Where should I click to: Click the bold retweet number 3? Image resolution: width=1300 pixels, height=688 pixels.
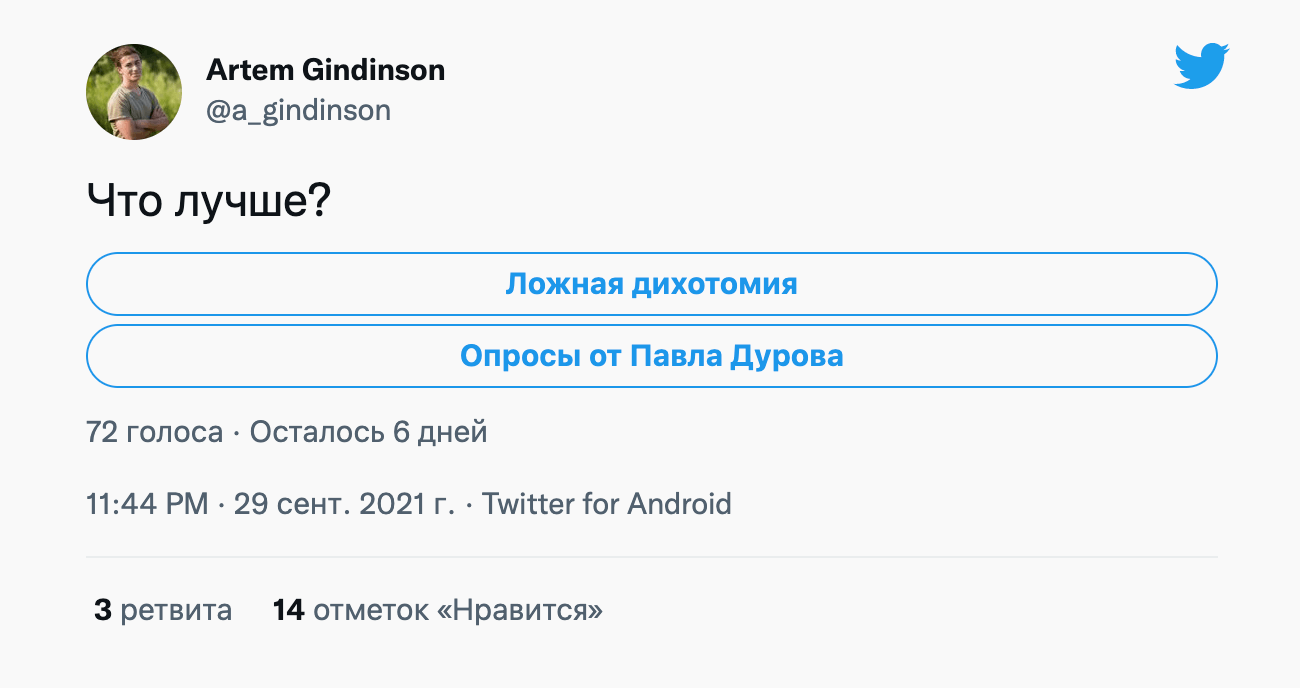[102, 610]
